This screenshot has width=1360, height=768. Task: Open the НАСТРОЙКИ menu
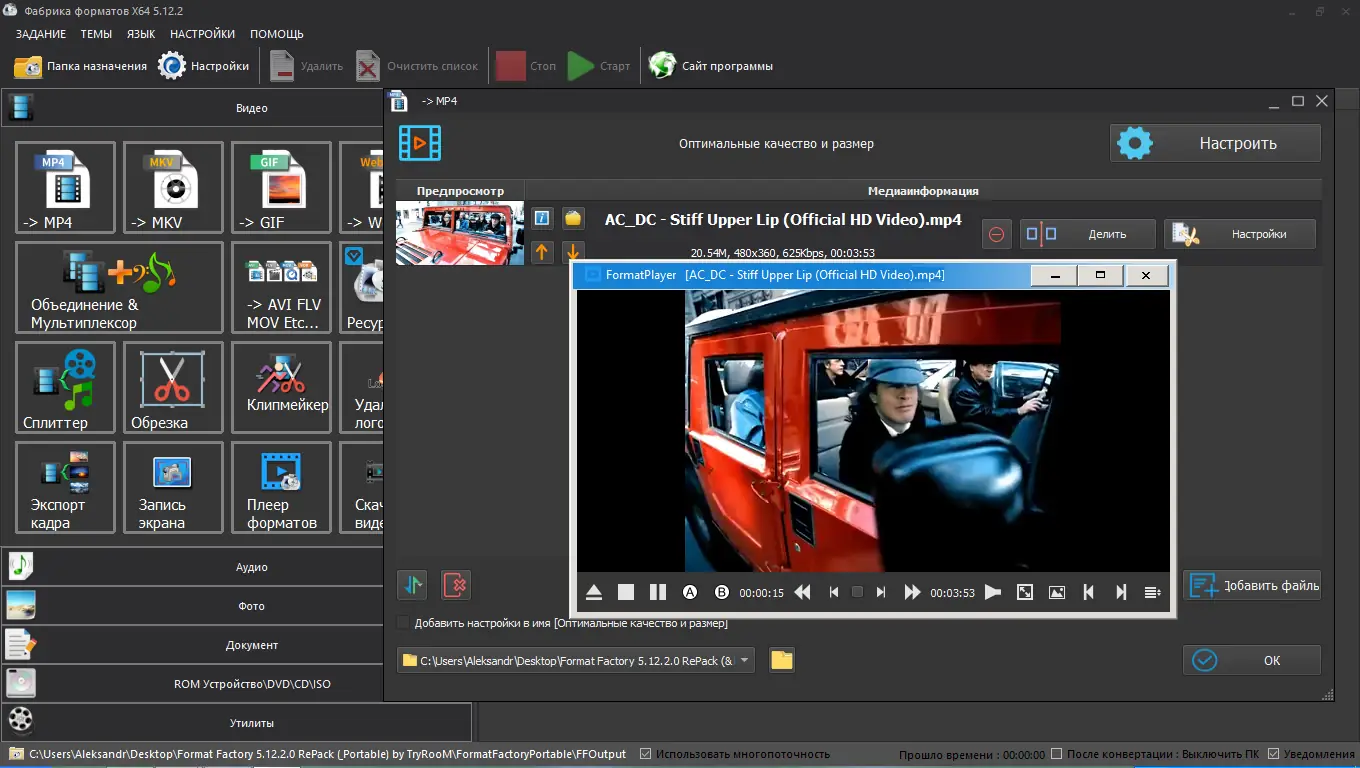(x=202, y=34)
